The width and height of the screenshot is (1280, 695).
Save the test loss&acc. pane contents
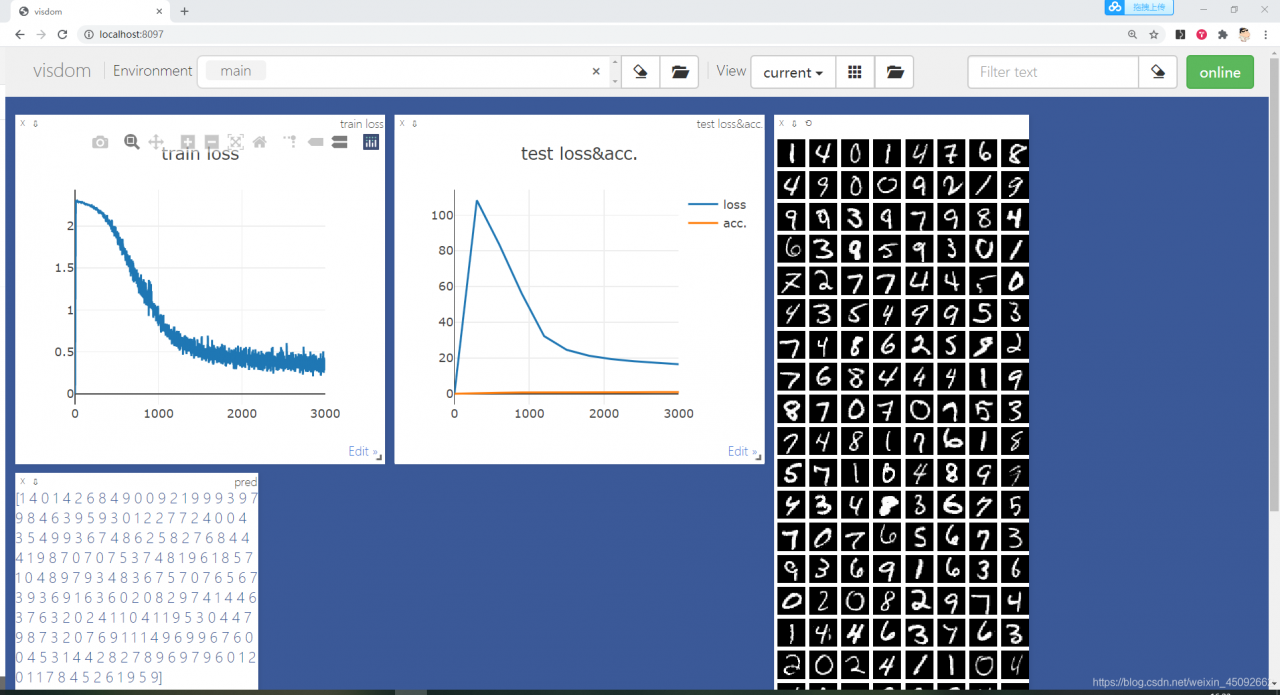(415, 124)
